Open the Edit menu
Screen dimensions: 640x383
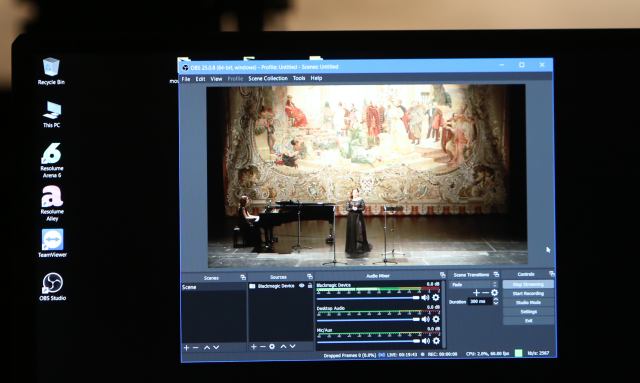200,79
